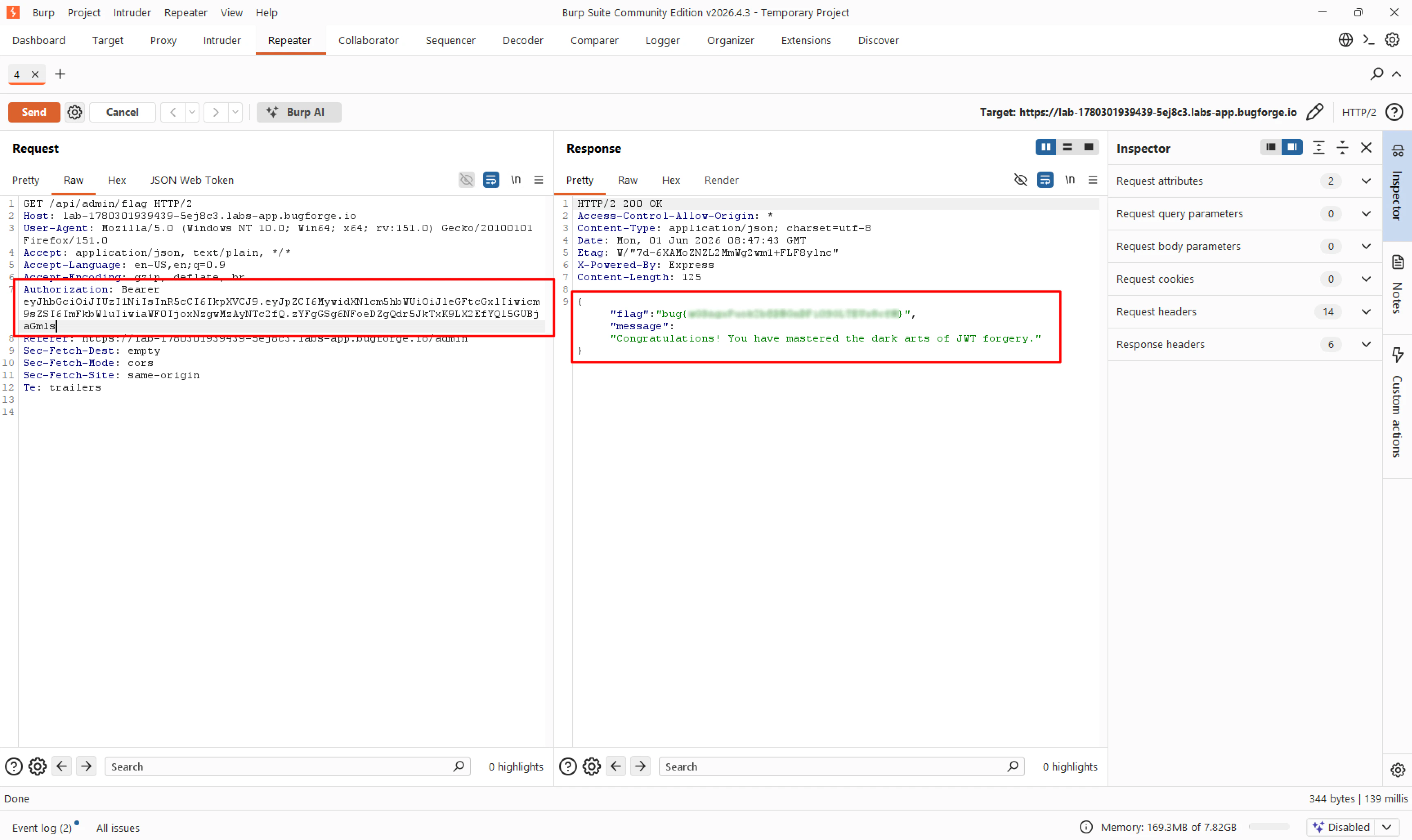
Task: Open Burp browser globe icon
Action: [1345, 40]
